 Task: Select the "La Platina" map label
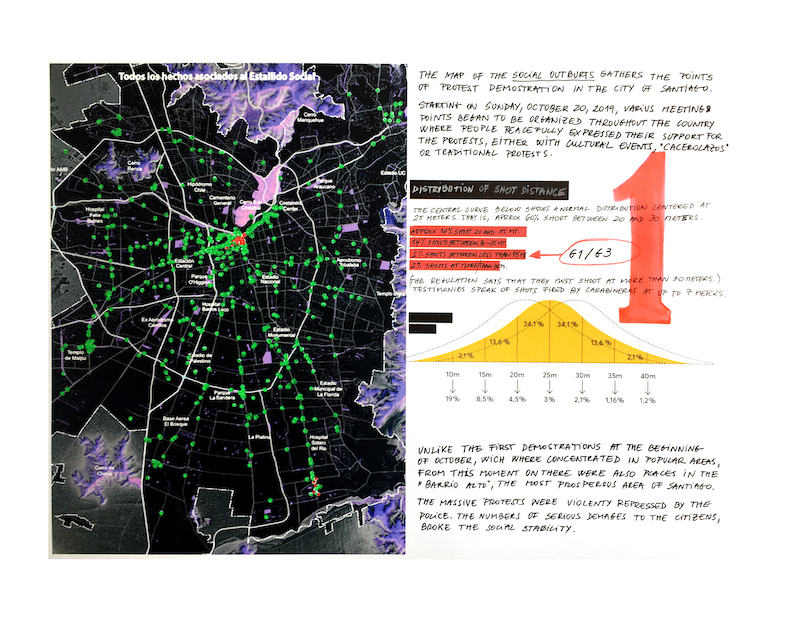259,437
